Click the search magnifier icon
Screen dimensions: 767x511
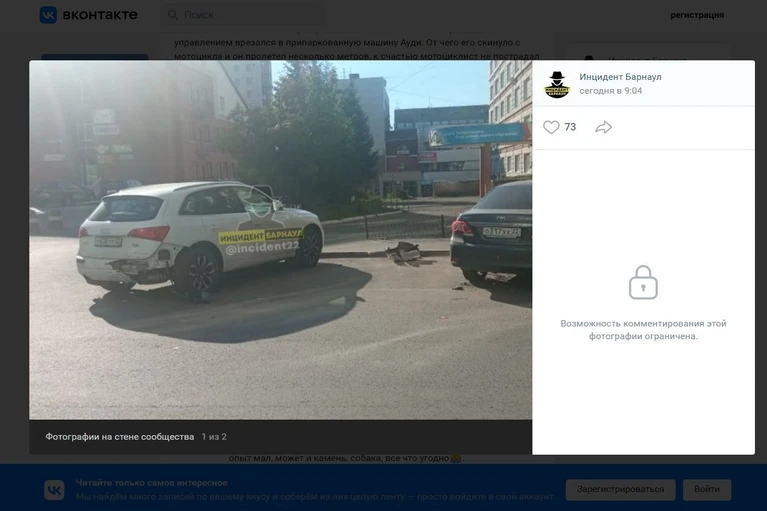[x=173, y=15]
